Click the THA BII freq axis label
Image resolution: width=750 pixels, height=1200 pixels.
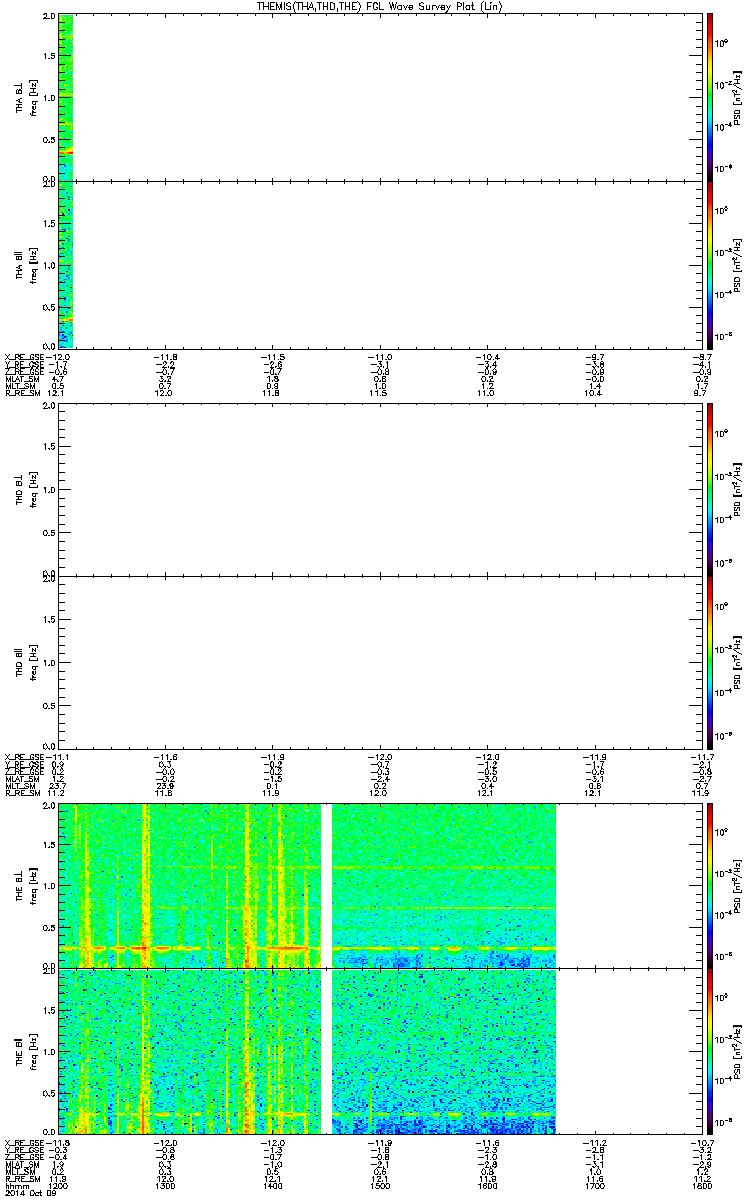(x=33, y=264)
